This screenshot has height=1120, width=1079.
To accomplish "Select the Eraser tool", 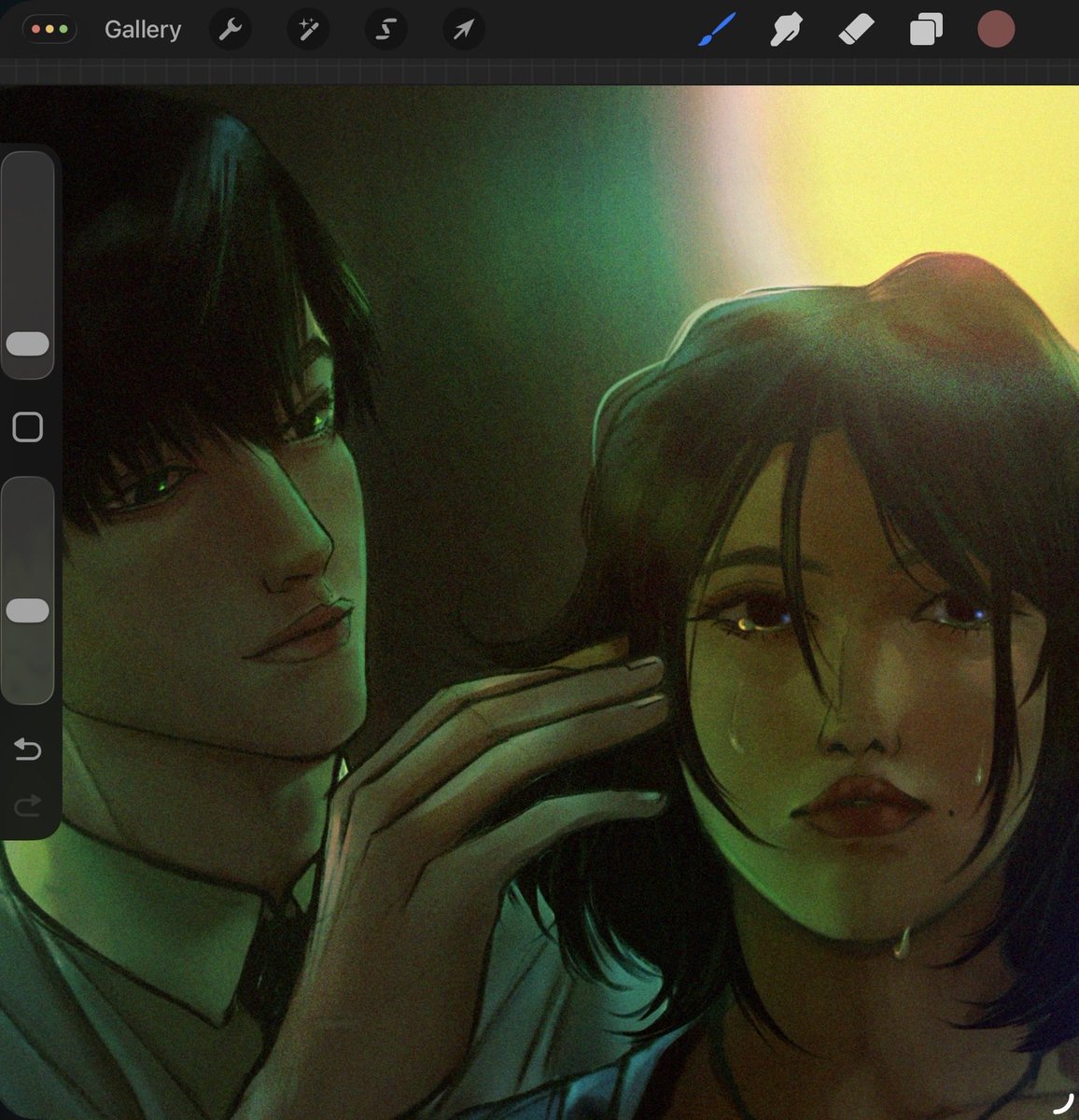I will 856,30.
